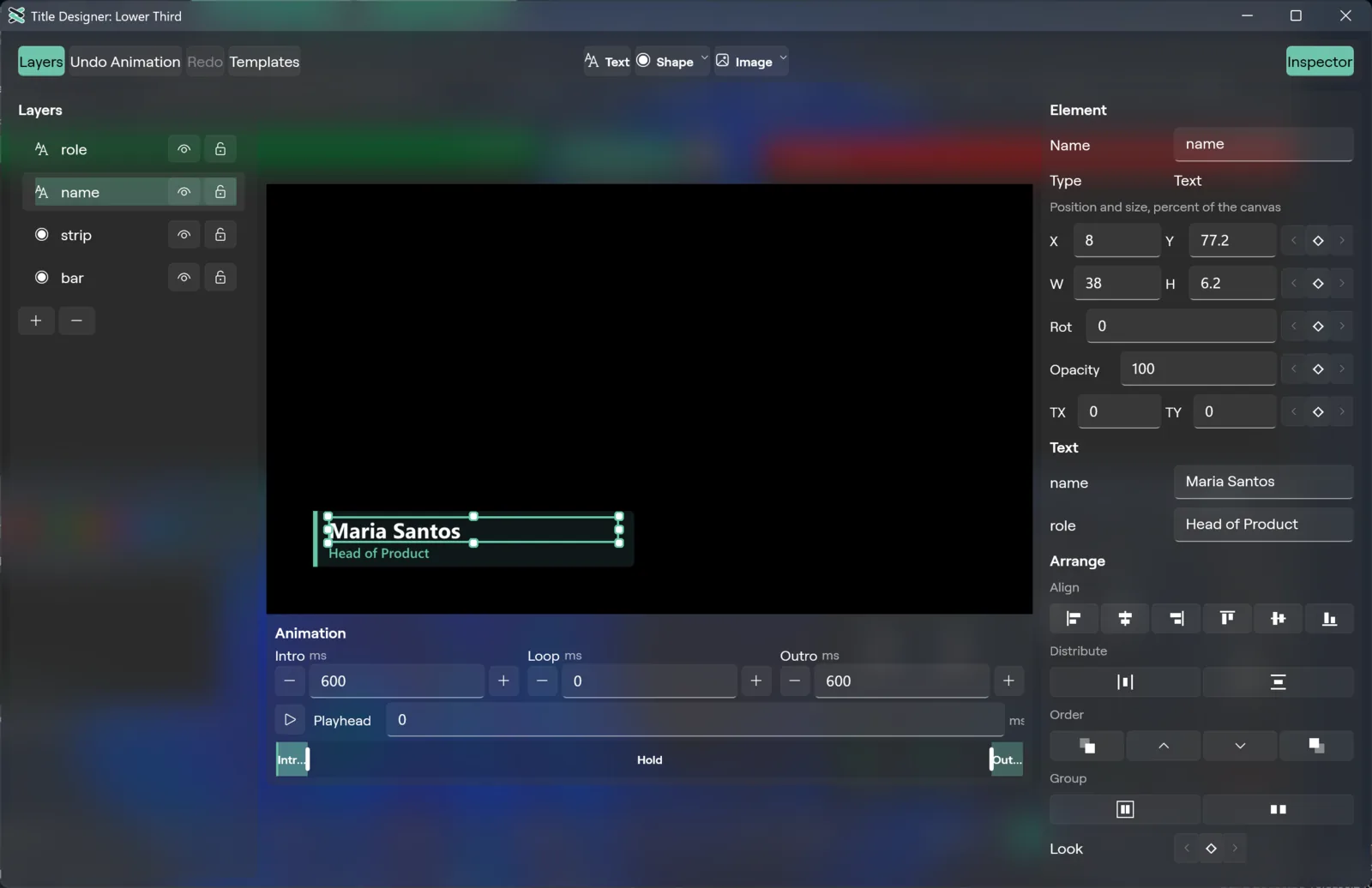The image size is (1372, 888).
Task: Toggle visibility of the name layer
Action: click(184, 192)
